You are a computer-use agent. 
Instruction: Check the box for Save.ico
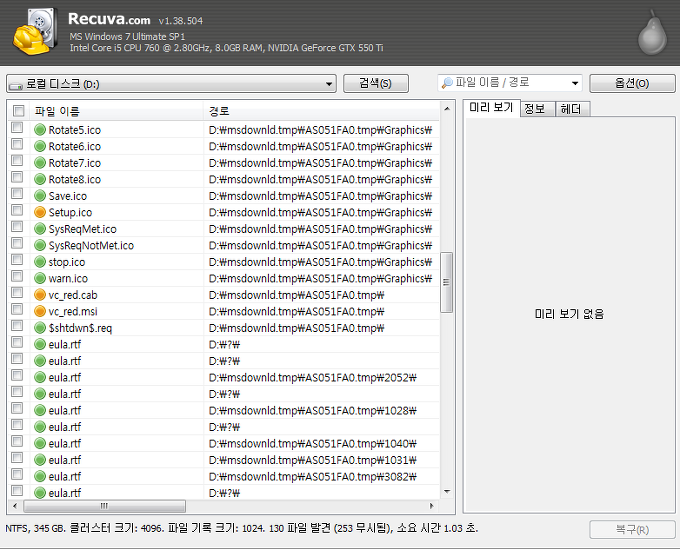point(17,193)
